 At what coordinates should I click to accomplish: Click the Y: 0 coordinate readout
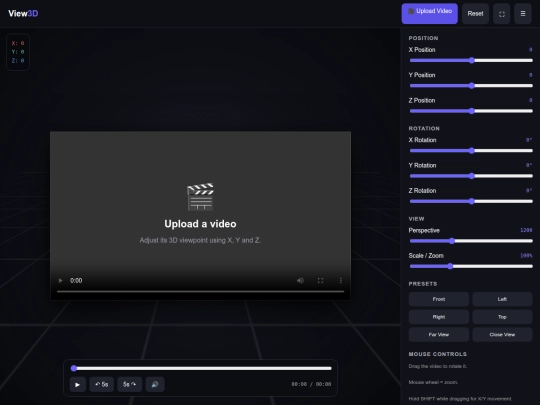[x=18, y=52]
